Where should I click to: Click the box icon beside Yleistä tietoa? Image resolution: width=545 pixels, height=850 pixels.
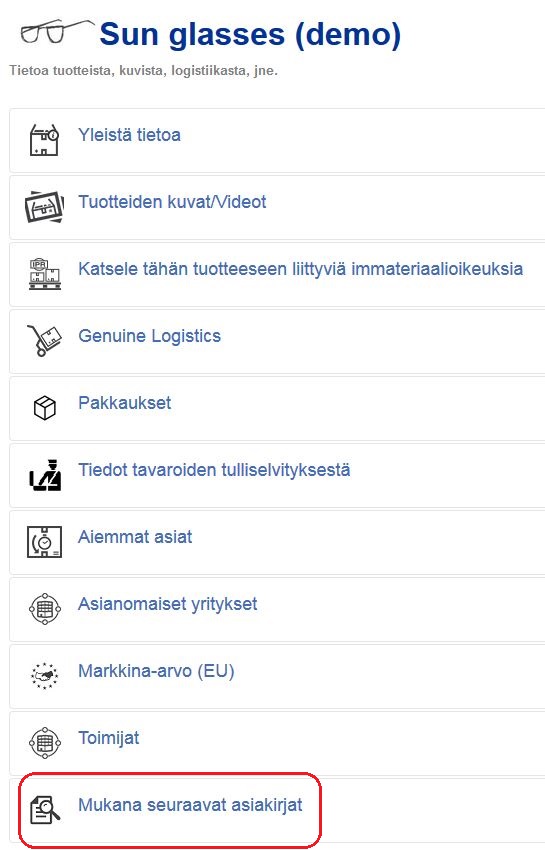coord(44,140)
